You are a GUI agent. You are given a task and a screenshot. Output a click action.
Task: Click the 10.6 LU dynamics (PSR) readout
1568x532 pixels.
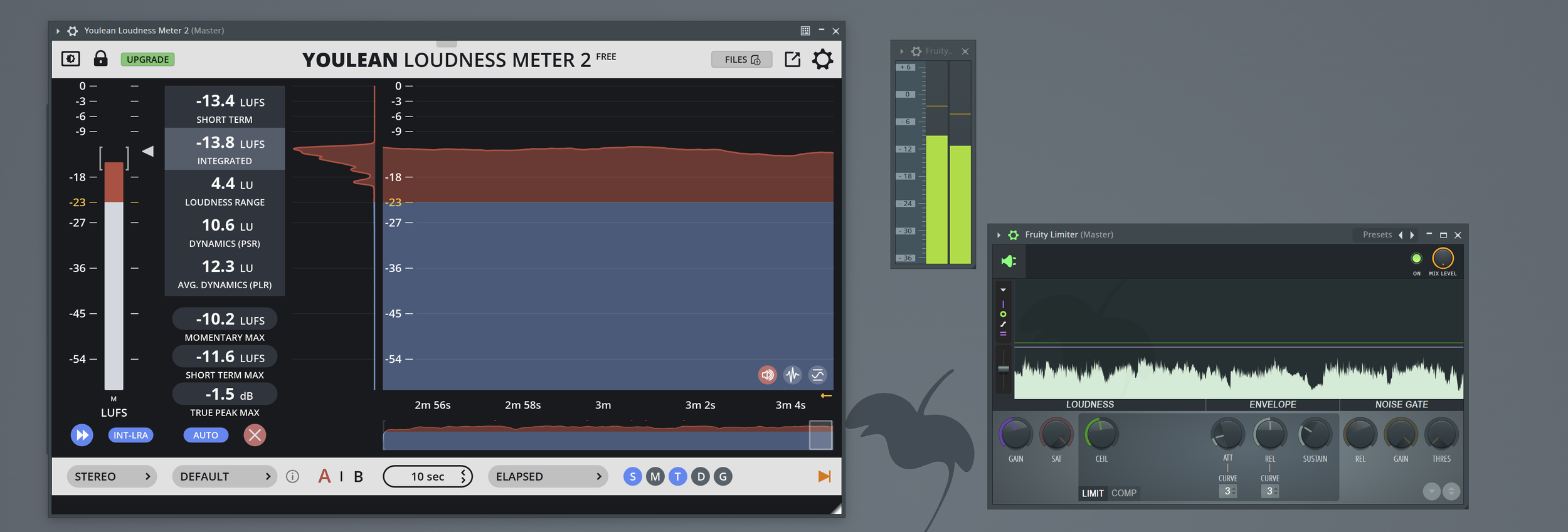point(225,232)
